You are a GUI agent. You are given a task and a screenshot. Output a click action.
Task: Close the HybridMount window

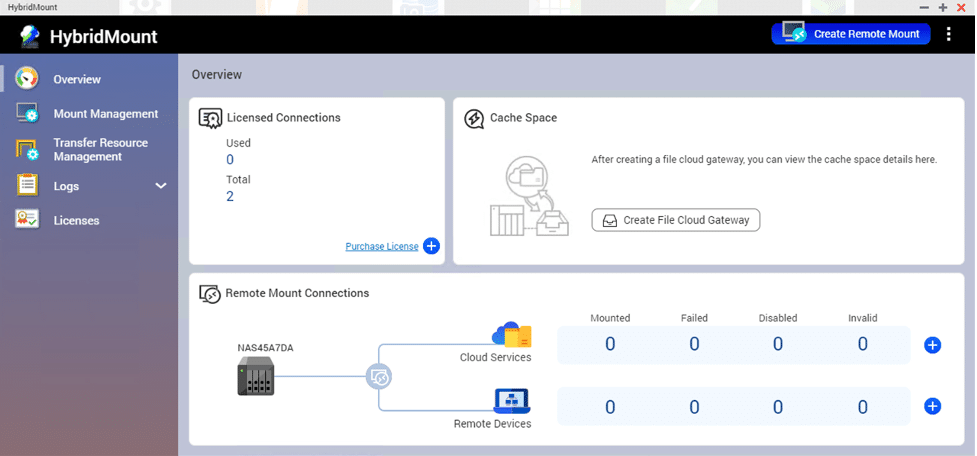pyautogui.click(x=960, y=7)
